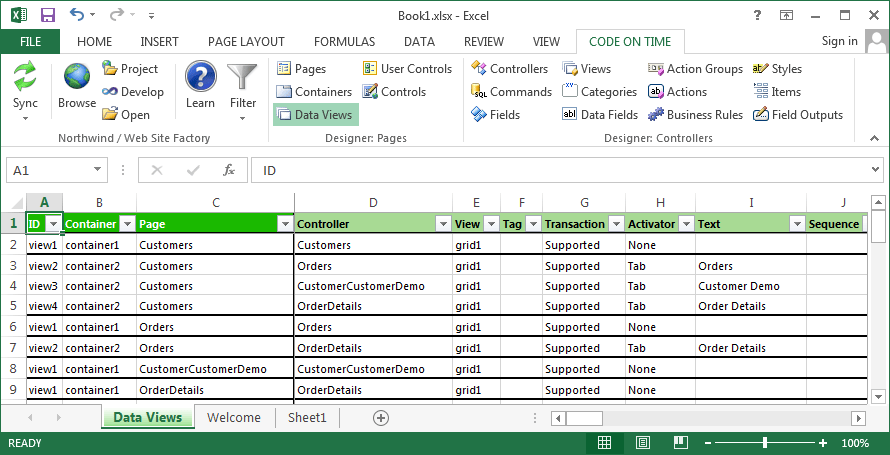Click the zoom slider handle

(765, 443)
